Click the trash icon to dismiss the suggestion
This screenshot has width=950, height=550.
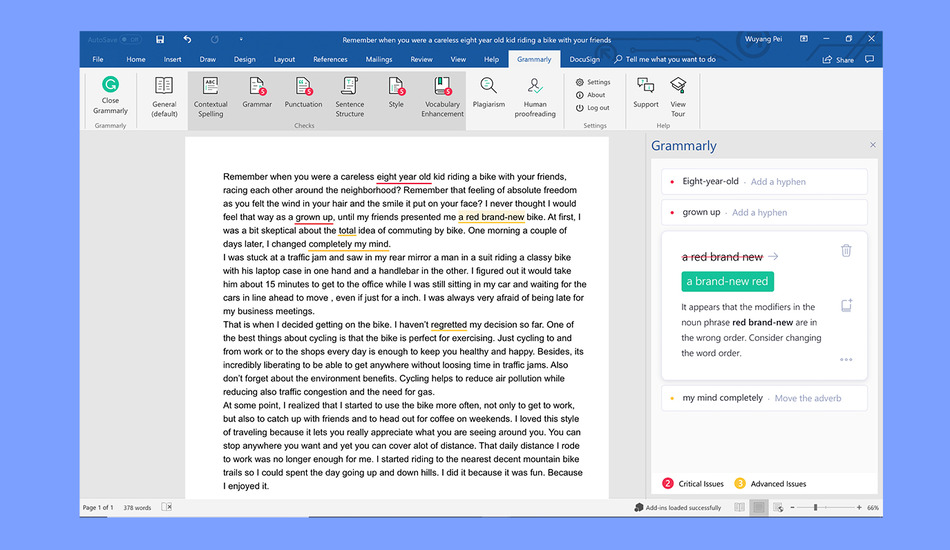coord(846,251)
